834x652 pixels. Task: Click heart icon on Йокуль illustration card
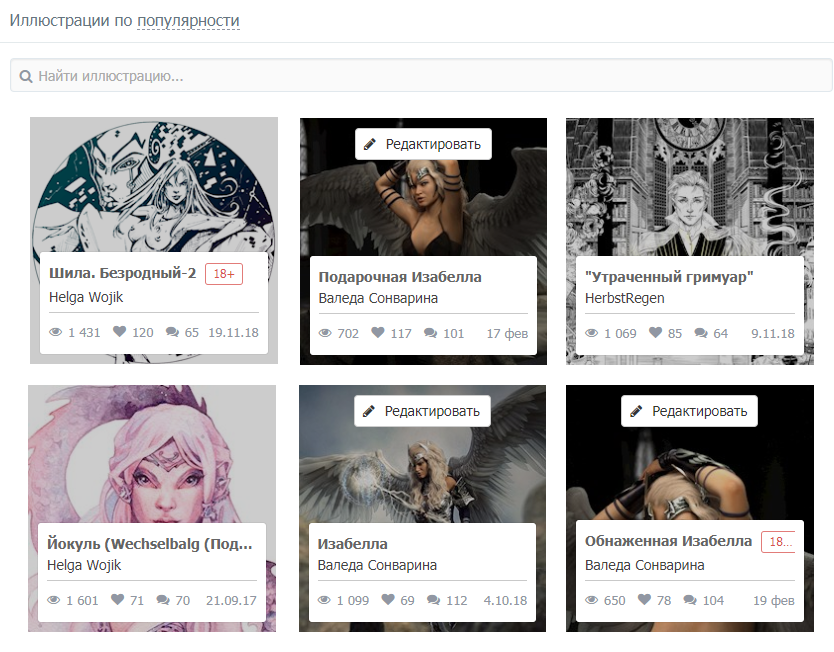[117, 600]
